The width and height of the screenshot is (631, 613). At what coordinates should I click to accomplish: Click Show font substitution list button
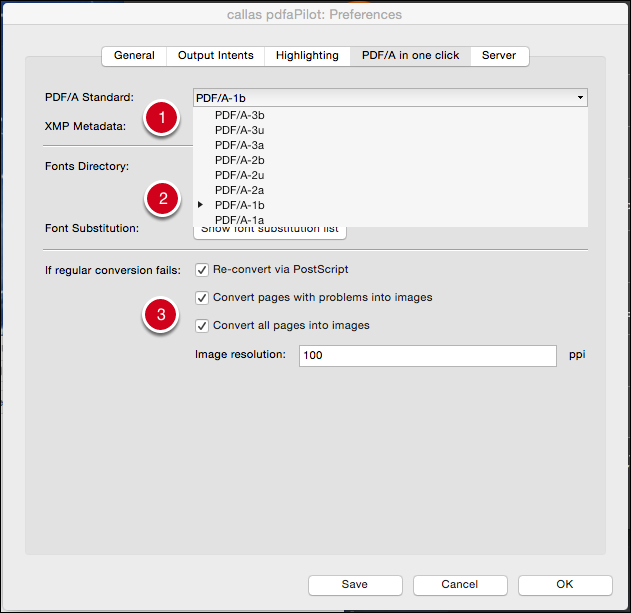(x=270, y=232)
